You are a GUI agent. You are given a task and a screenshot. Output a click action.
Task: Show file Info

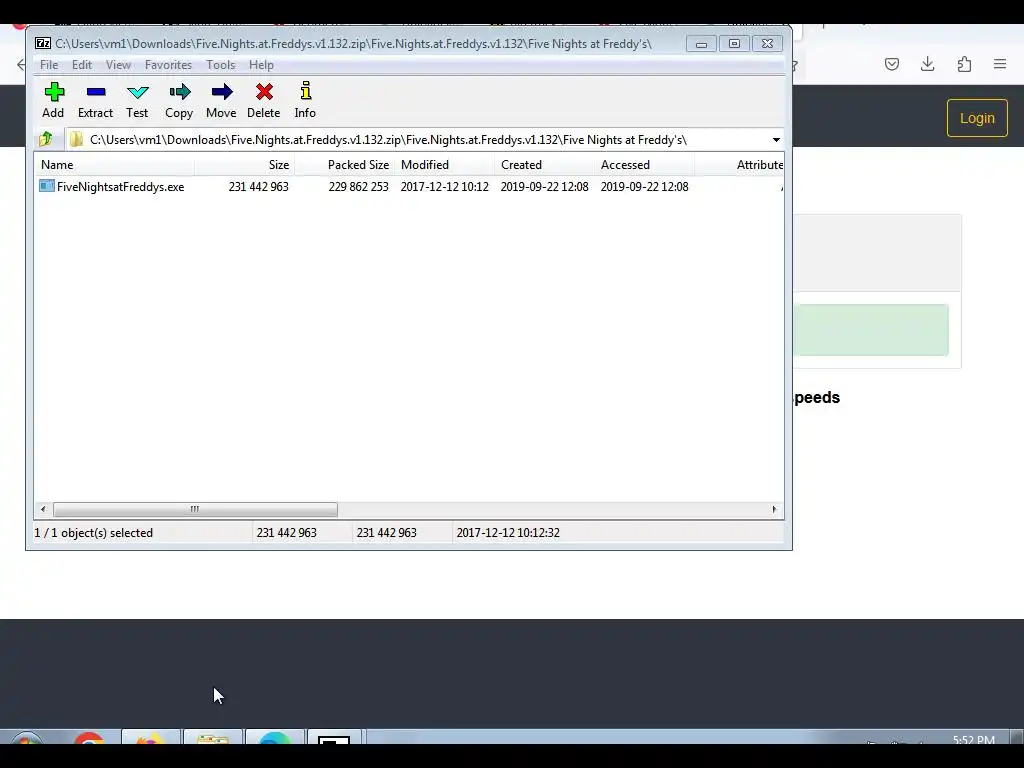(x=305, y=100)
